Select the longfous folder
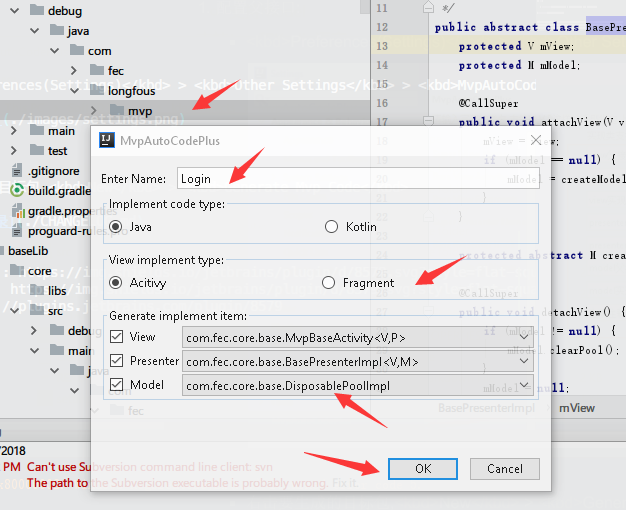 (131, 91)
